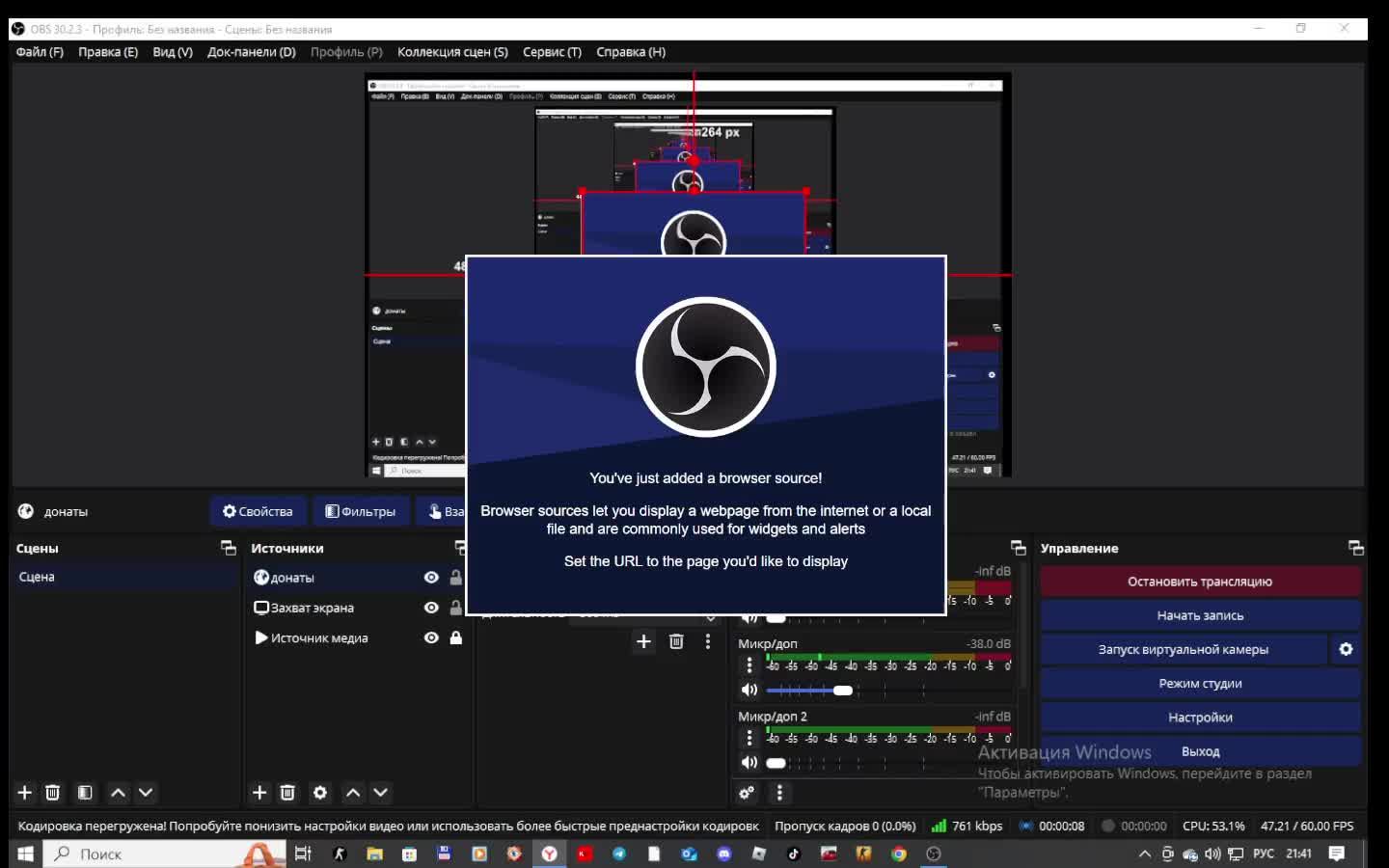This screenshot has height=868, width=1389.
Task: Open Telegram from the taskbar
Action: pyautogui.click(x=619, y=854)
